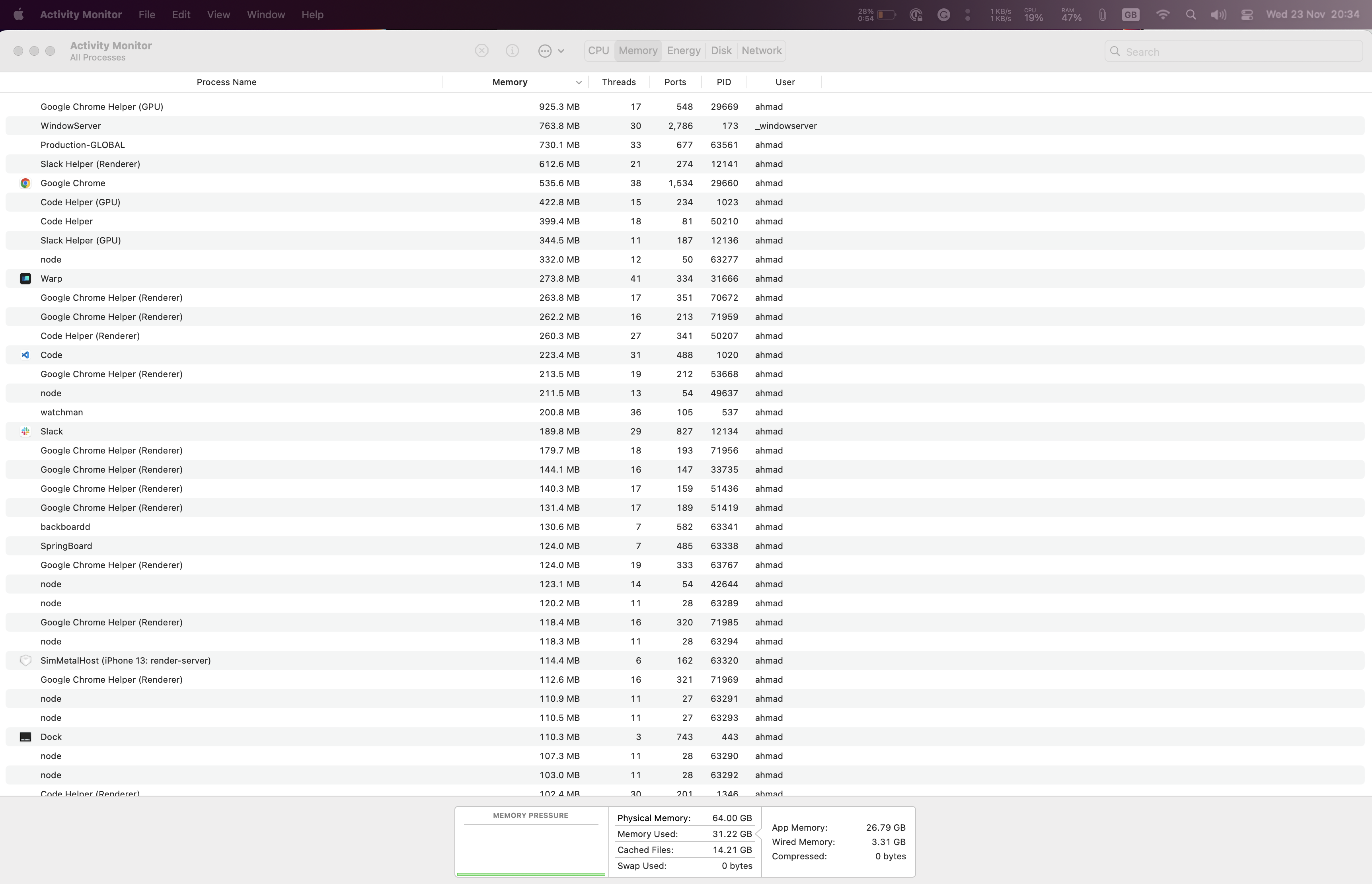Image resolution: width=1372 pixels, height=884 pixels.
Task: Open the volume menu bar icon
Action: (x=1218, y=15)
